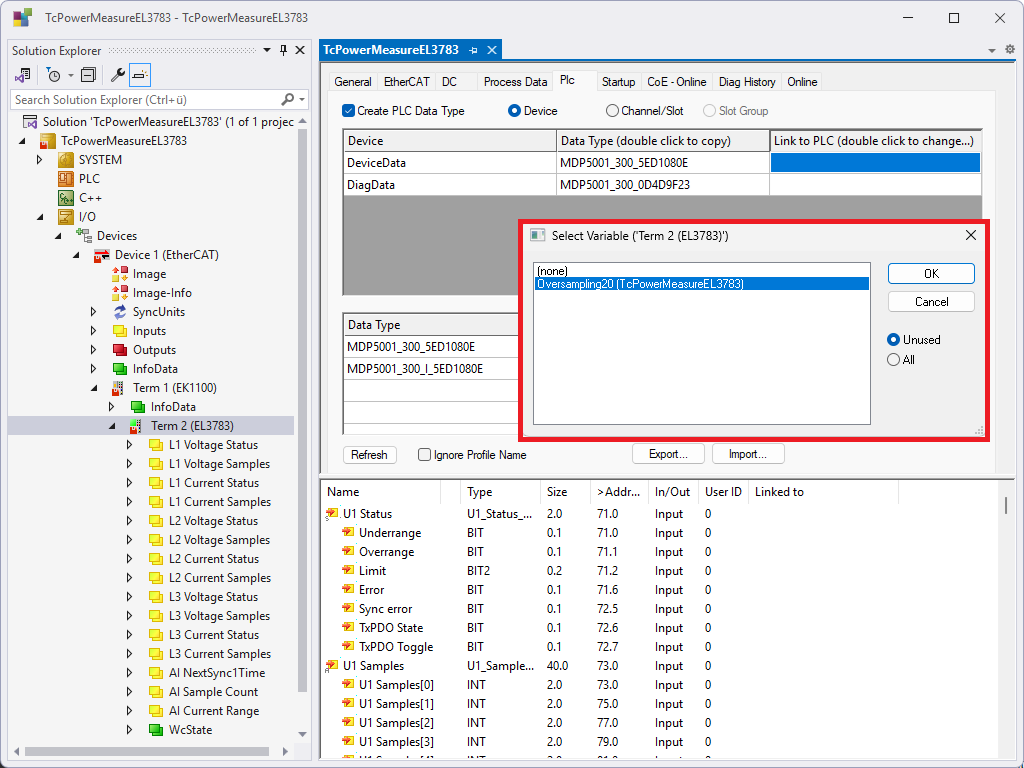The width and height of the screenshot is (1024, 768).
Task: Expand the SYSTEM tree node
Action: 40,160
